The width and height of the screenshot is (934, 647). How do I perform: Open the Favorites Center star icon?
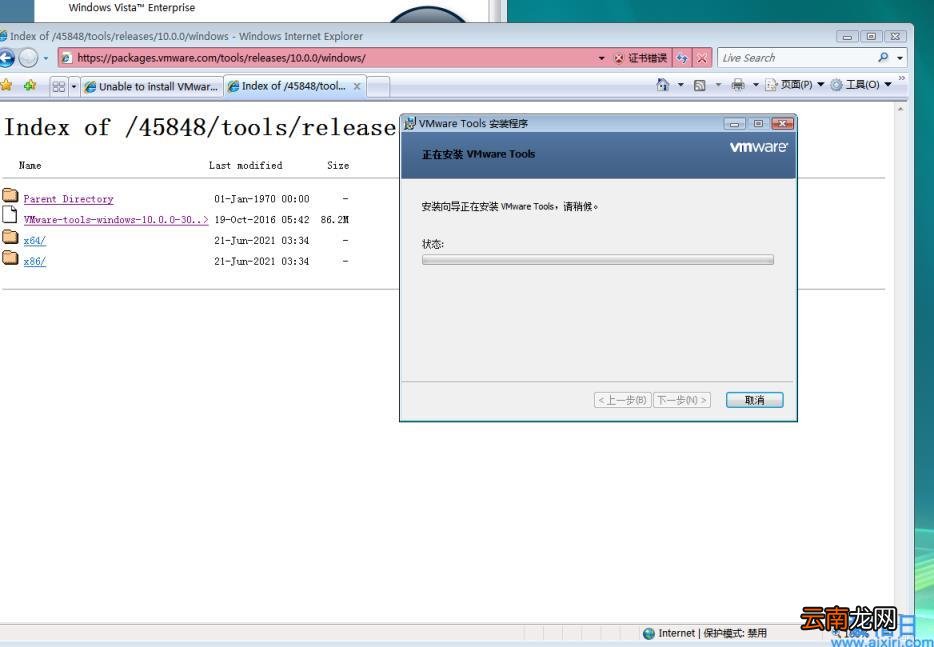tap(7, 85)
